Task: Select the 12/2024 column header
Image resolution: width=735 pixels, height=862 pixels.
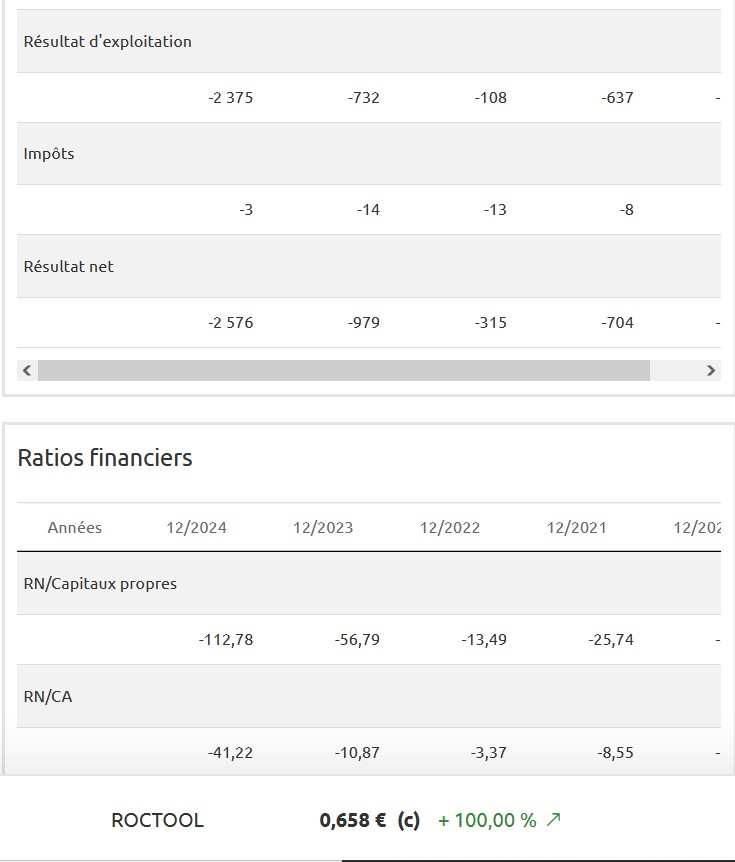Action: tap(196, 527)
